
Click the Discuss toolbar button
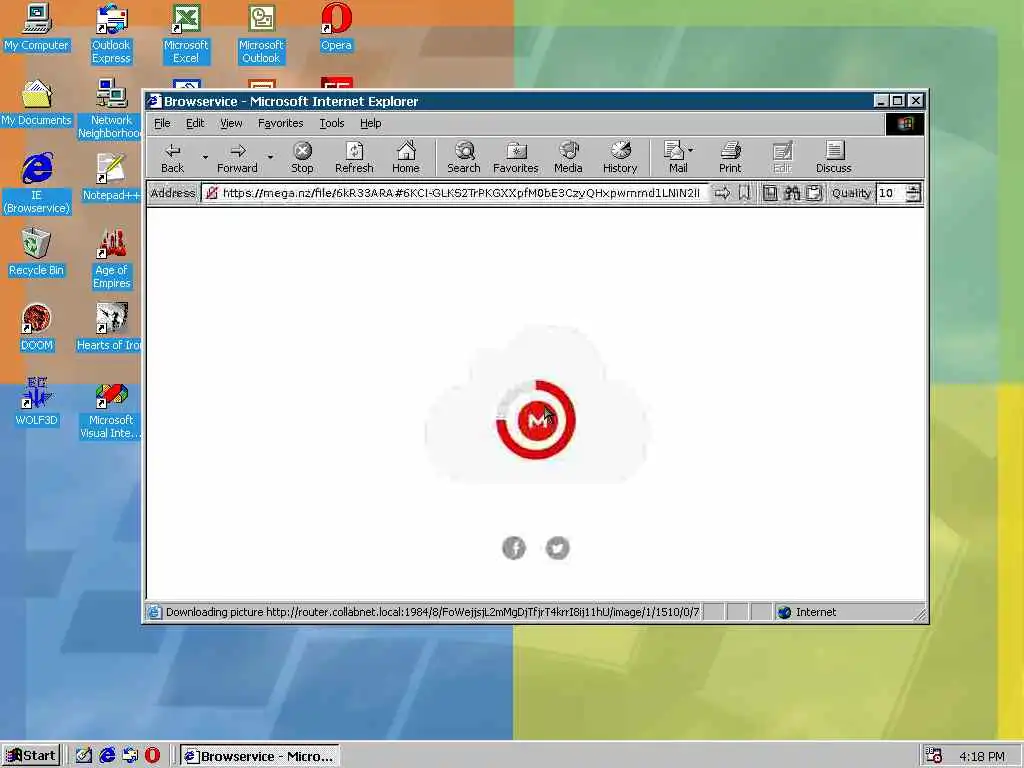pyautogui.click(x=833, y=157)
